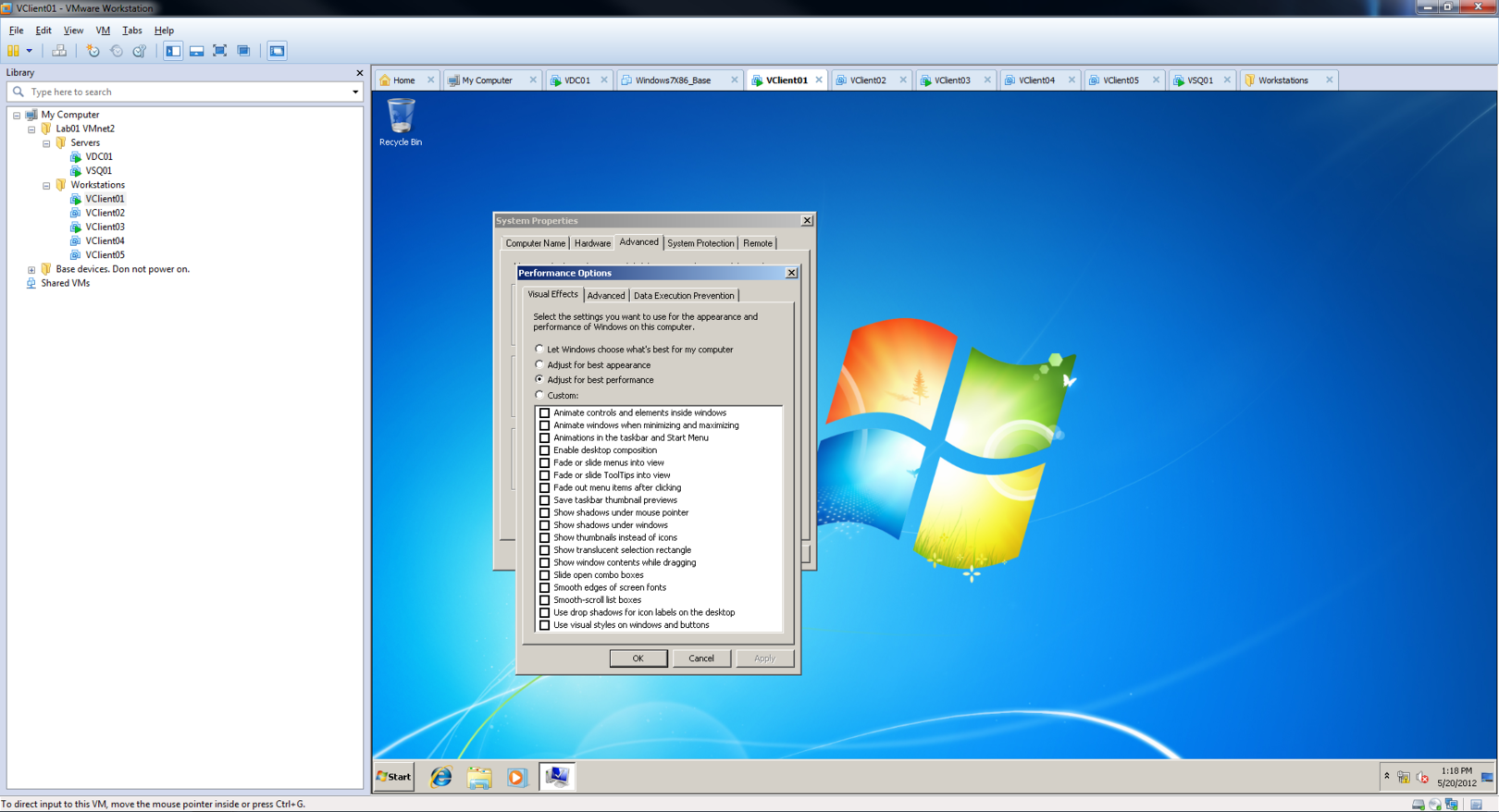Viewport: 1499px width, 812px height.
Task: Enter full screen mode via toolbar icon
Action: point(220,51)
